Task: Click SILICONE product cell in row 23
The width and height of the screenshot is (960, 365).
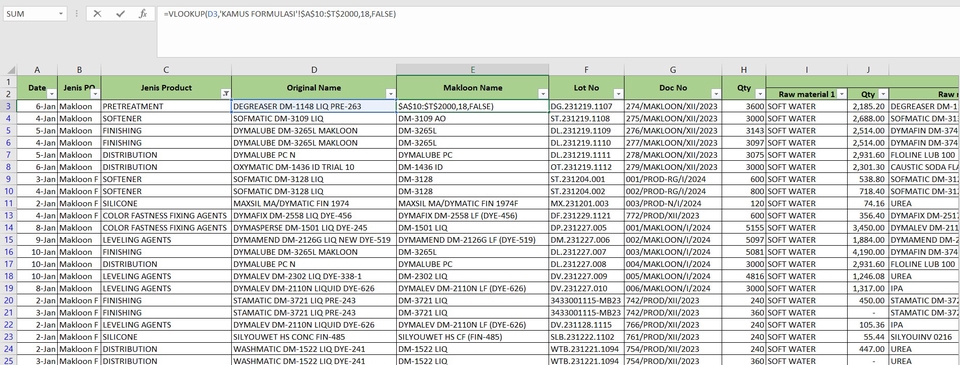Action: (x=166, y=337)
